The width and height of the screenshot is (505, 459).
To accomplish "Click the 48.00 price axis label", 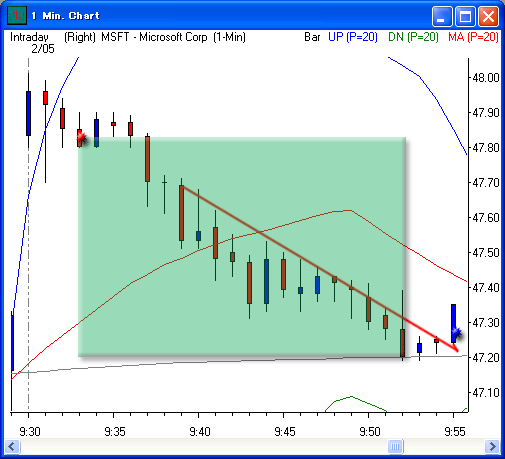I will [486, 78].
